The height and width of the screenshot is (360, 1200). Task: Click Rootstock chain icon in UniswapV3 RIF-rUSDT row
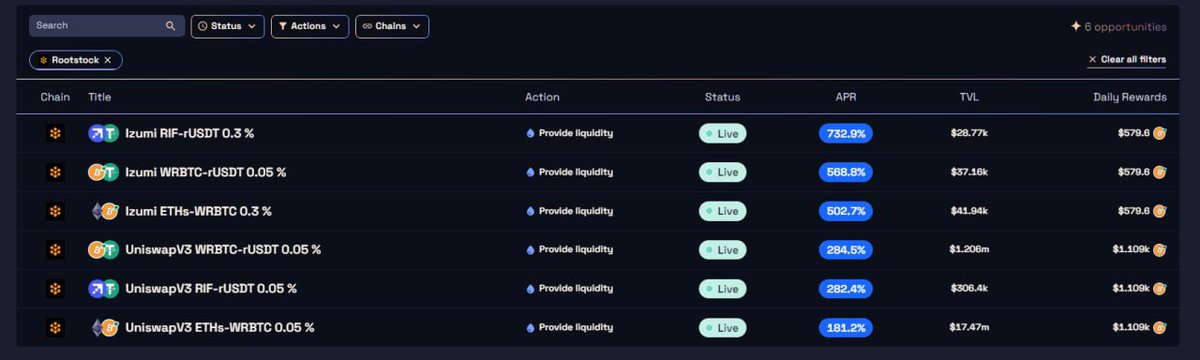coord(55,289)
